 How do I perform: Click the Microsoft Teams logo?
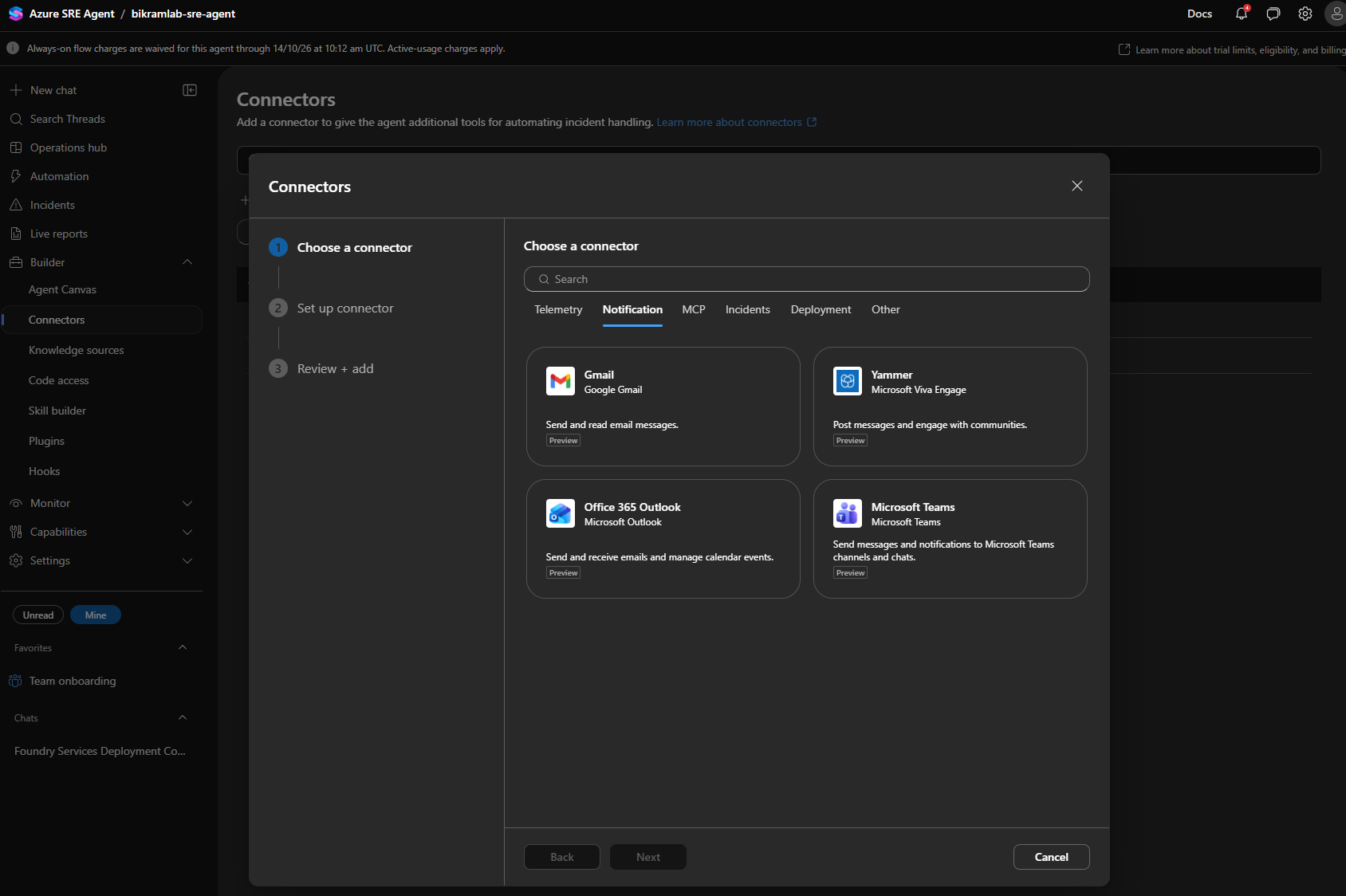[848, 513]
